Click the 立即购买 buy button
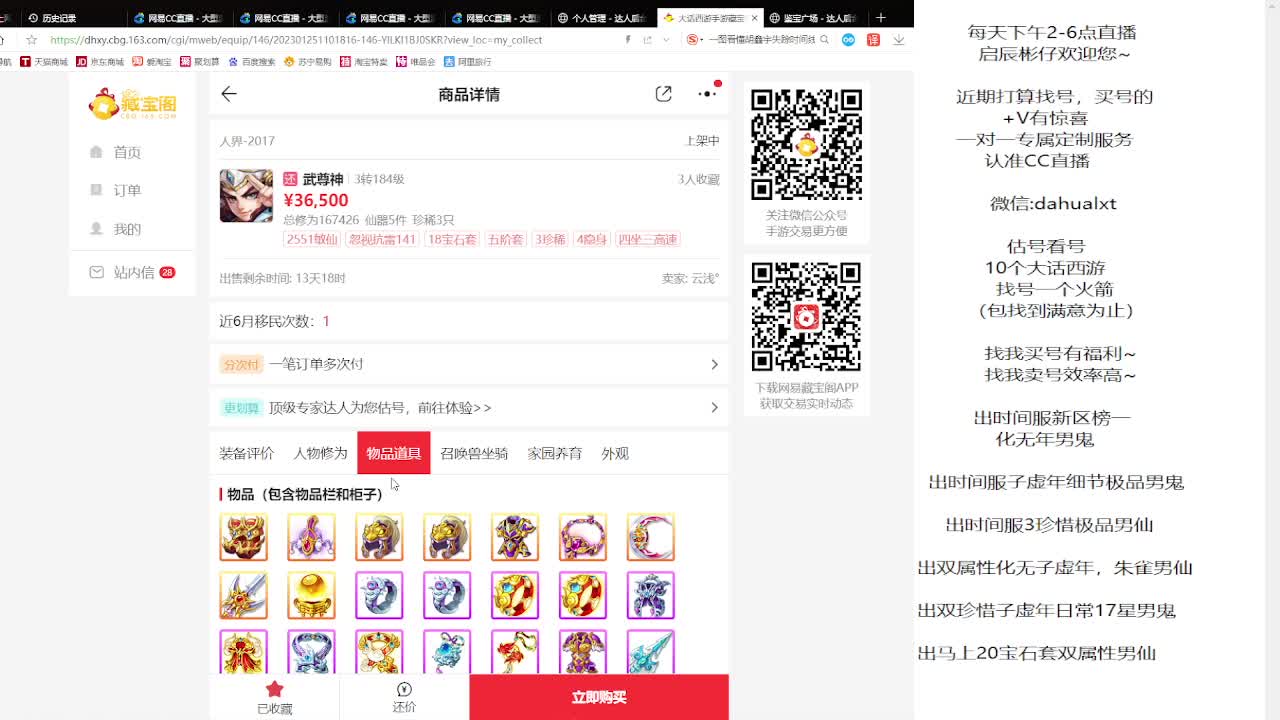Screen dimensions: 1280x720 coord(599,697)
